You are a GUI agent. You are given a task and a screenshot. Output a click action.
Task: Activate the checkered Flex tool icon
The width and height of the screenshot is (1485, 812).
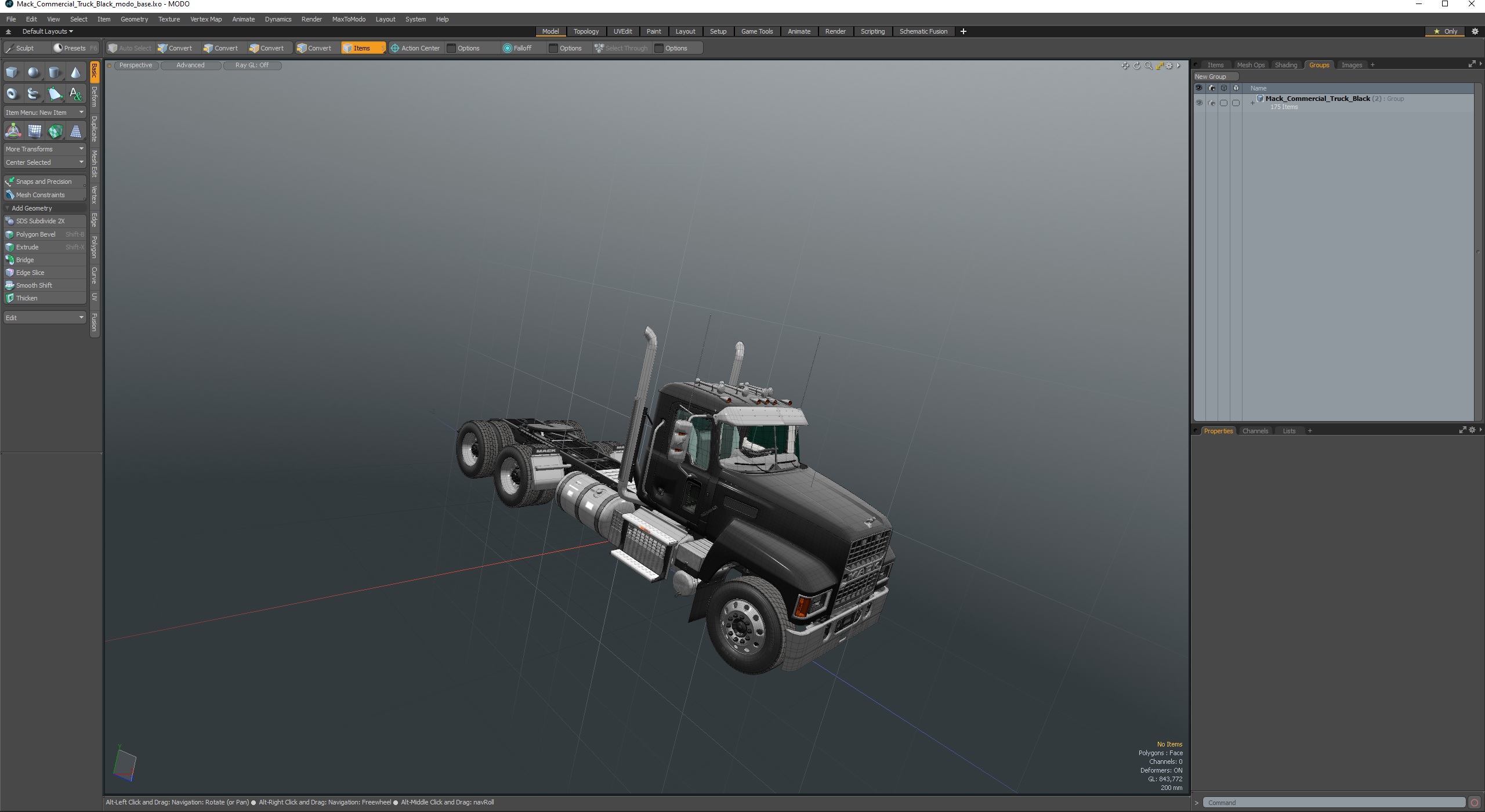(x=55, y=131)
